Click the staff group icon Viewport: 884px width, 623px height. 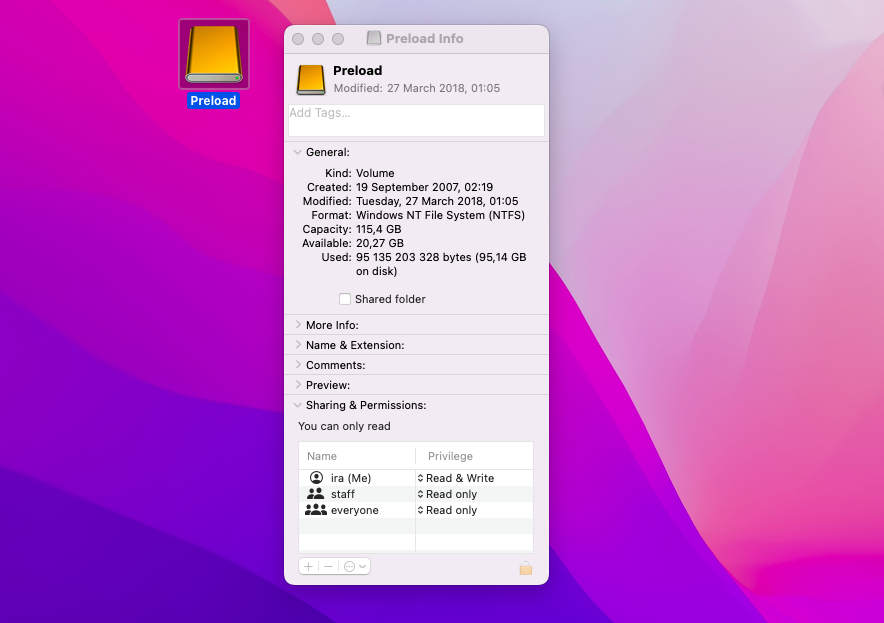point(316,494)
